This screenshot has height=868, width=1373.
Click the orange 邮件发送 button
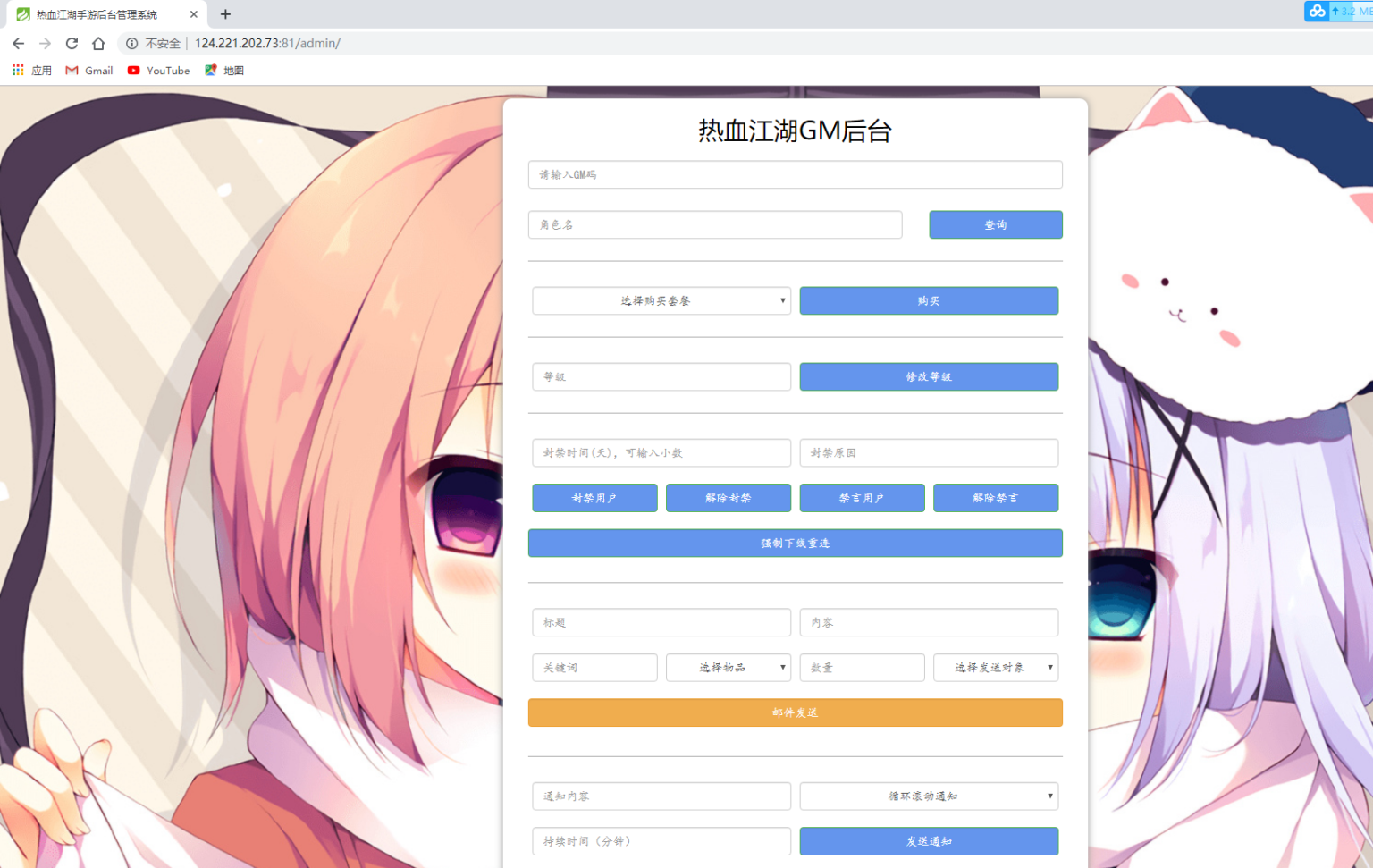tap(795, 712)
